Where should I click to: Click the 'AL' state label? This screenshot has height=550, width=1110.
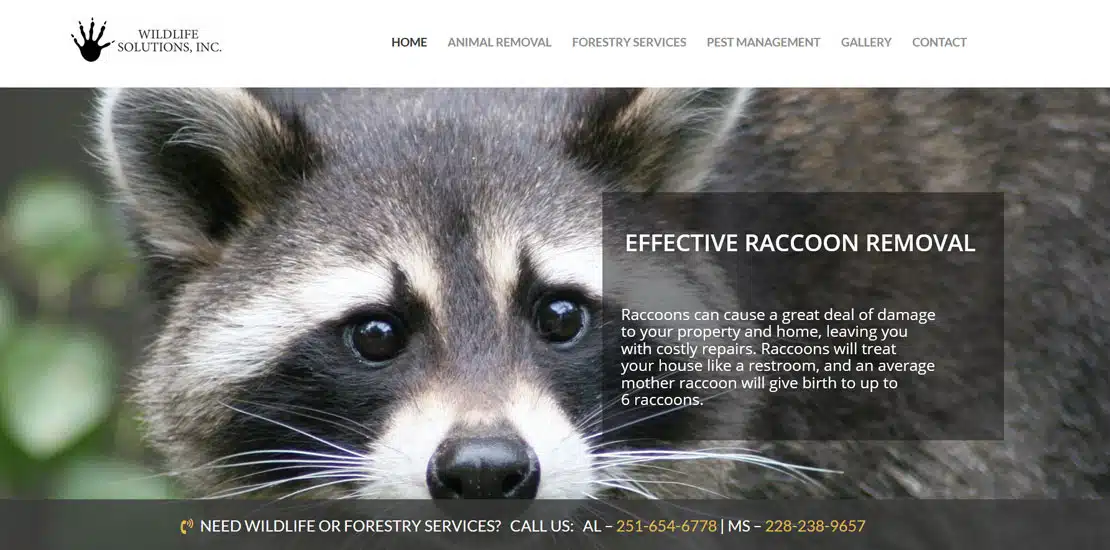tap(591, 527)
